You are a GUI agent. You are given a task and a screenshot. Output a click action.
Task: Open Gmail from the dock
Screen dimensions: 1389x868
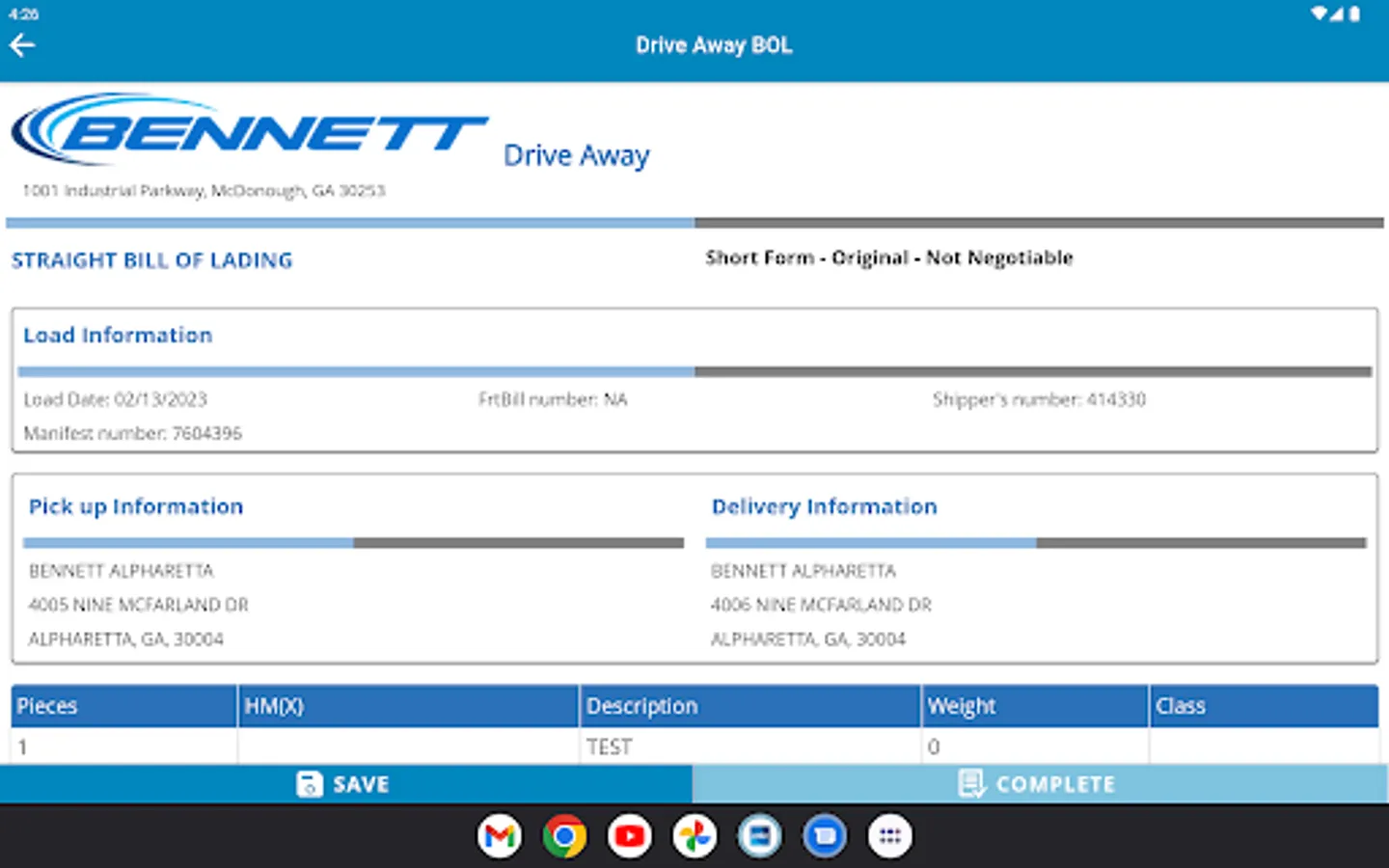coord(500,836)
